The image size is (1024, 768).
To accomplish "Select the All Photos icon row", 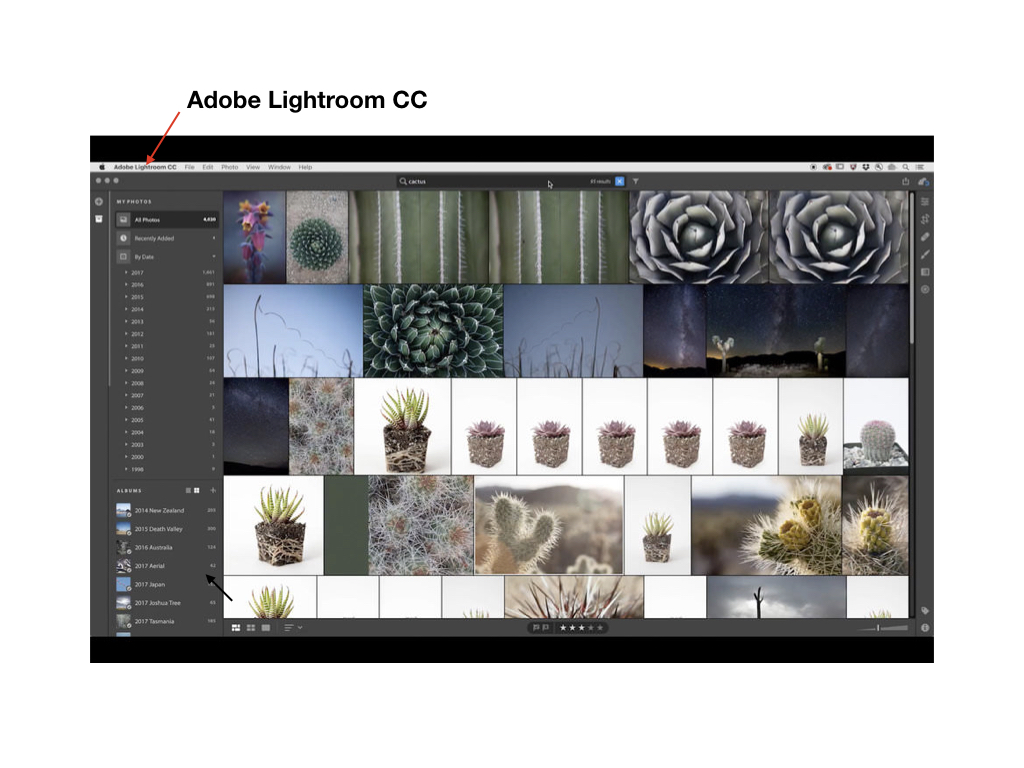I will tap(167, 219).
